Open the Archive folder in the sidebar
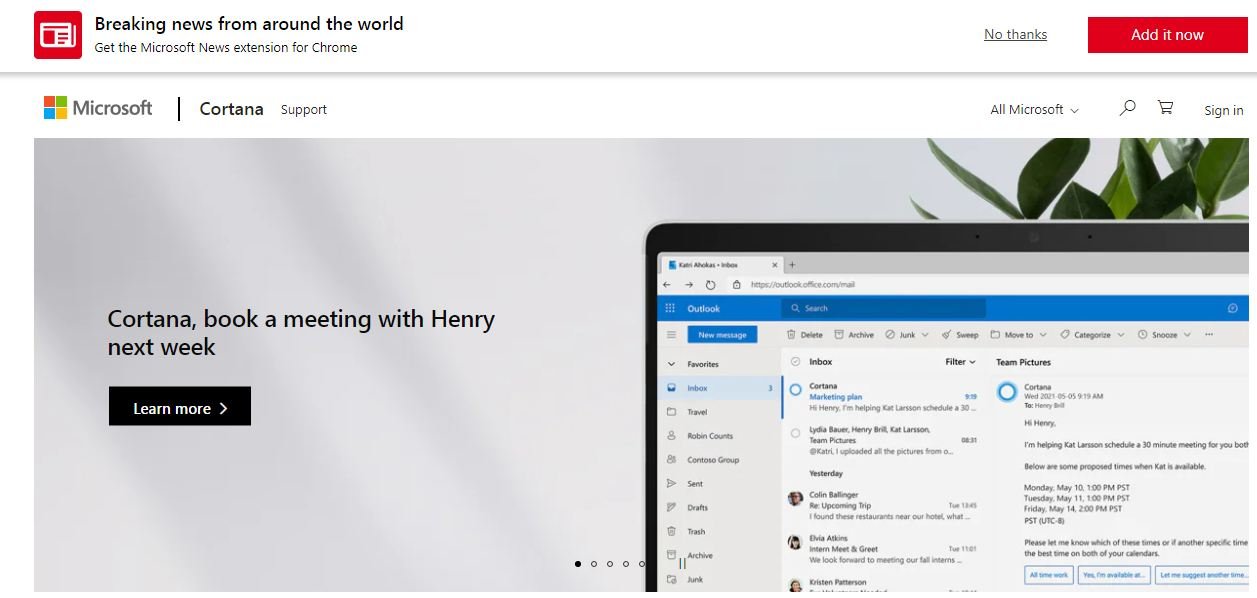Screen dimensions: 1257x598 tap(700, 556)
